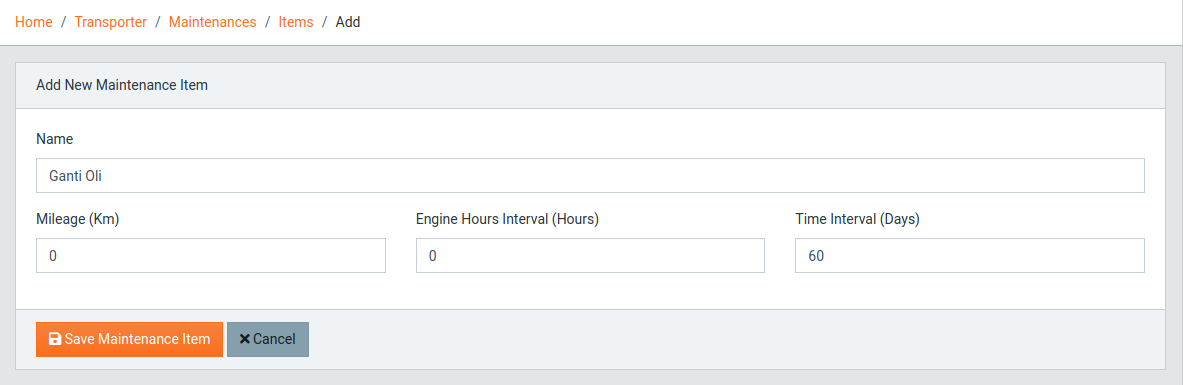Cancel adding the maintenance item
1183x385 pixels.
tap(268, 340)
